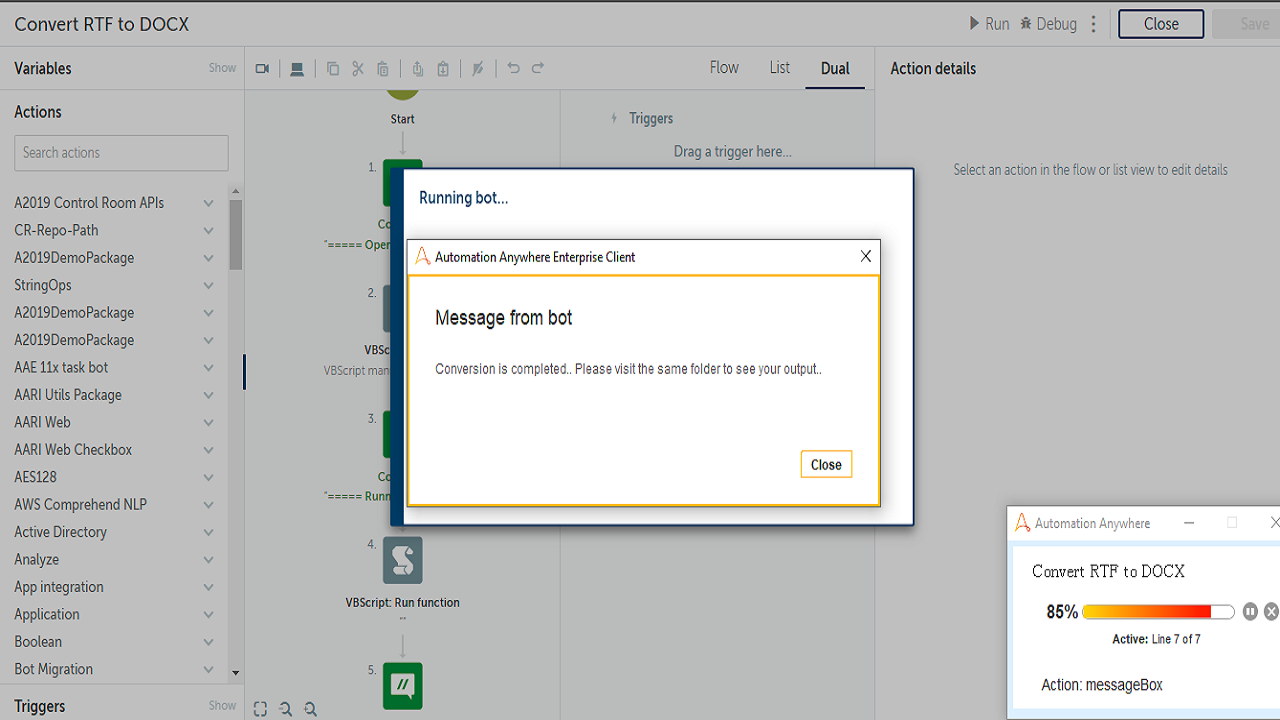Click the 85% bot progress bar
This screenshot has width=1280, height=720.
(1158, 612)
